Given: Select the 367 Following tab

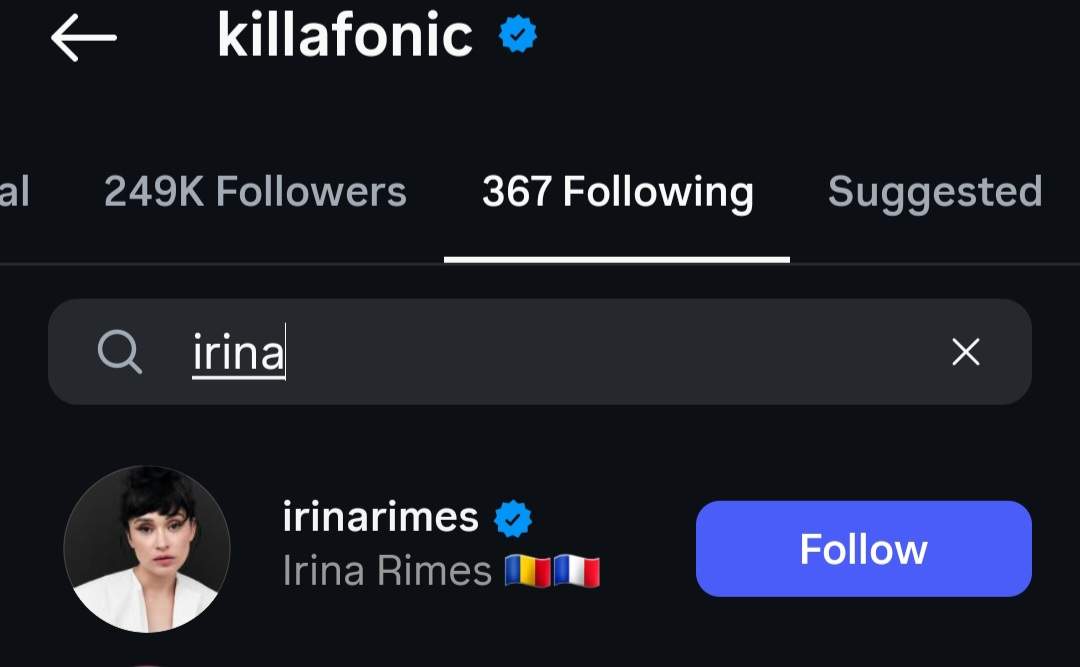Looking at the screenshot, I should click(617, 192).
